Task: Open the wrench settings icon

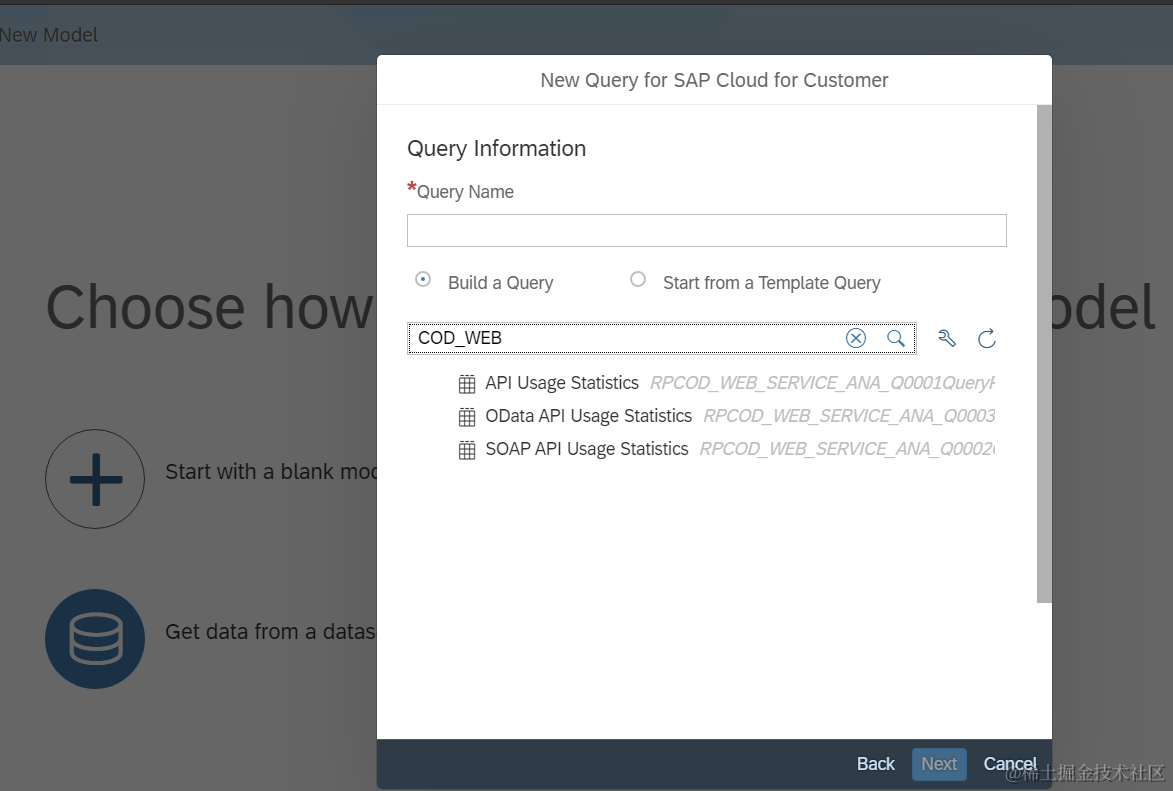Action: [x=947, y=339]
